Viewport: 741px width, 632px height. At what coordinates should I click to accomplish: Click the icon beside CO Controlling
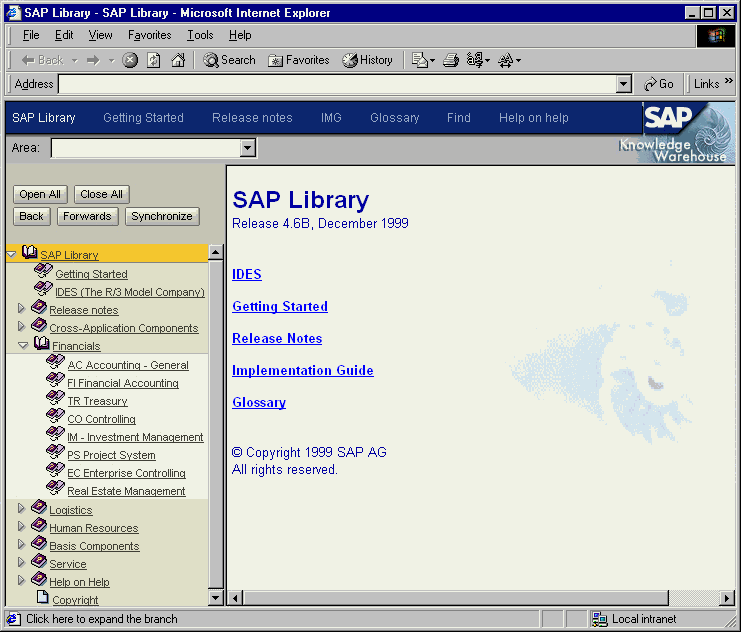(x=55, y=416)
